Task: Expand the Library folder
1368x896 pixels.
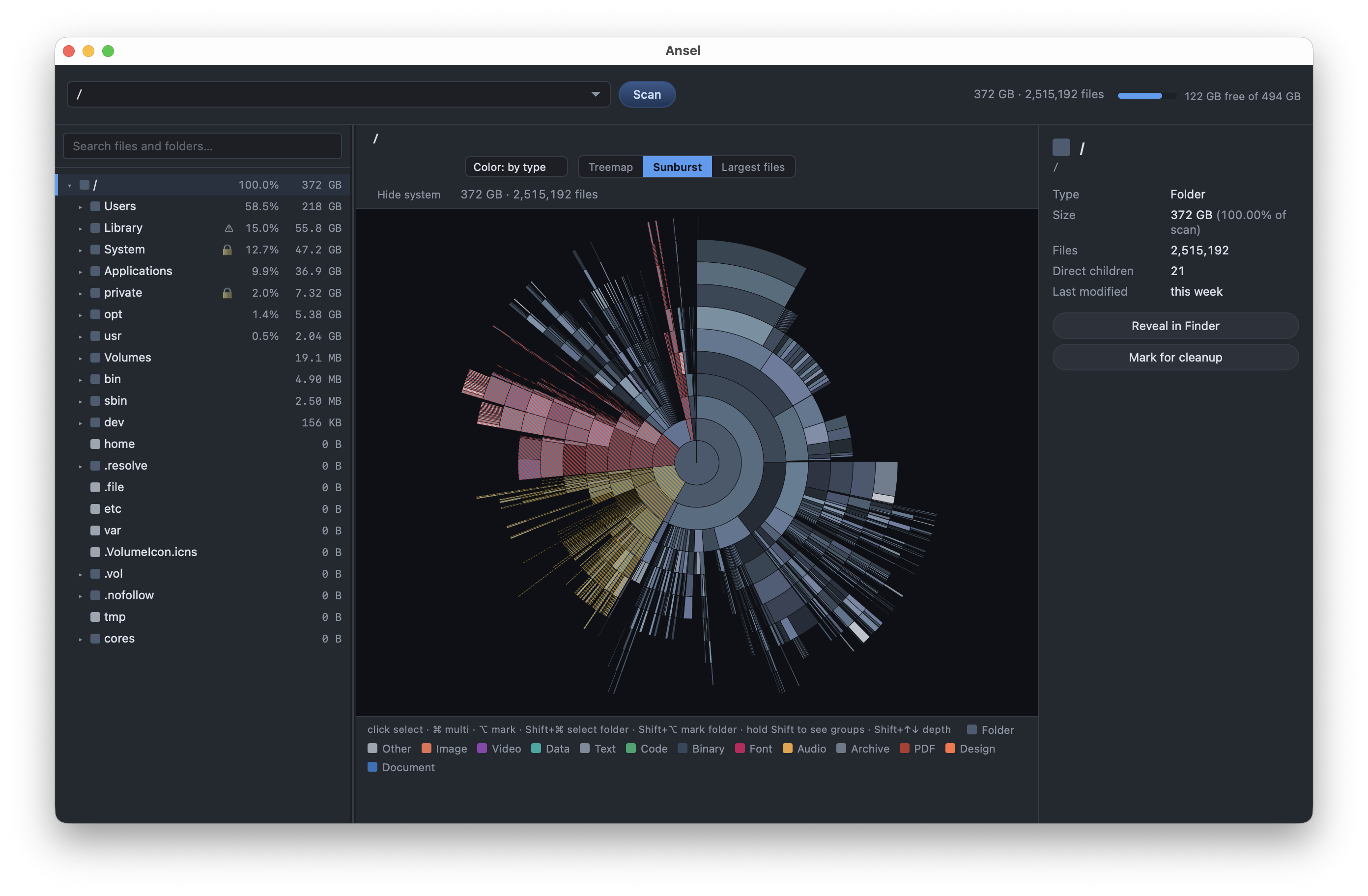Action: [x=81, y=228]
